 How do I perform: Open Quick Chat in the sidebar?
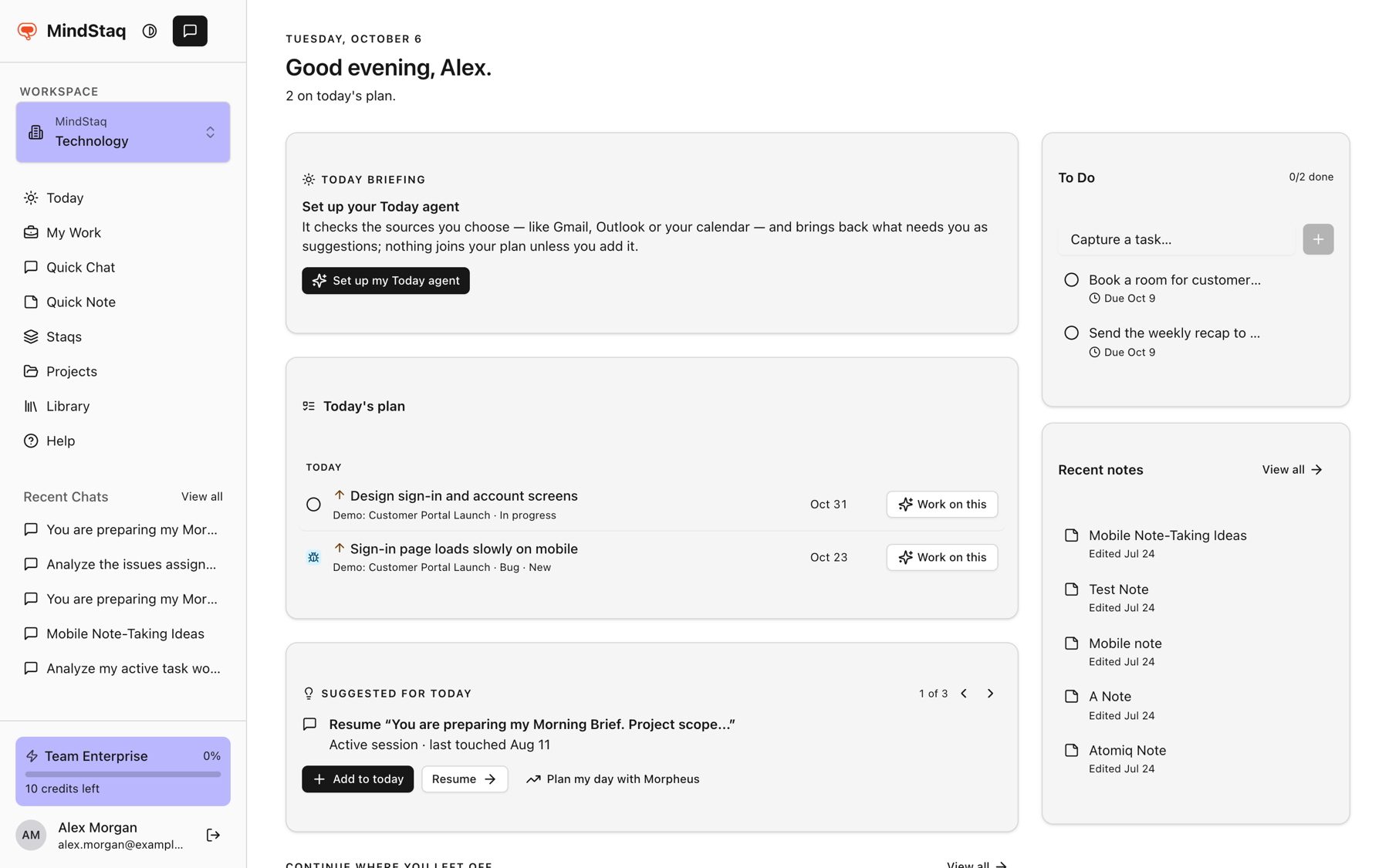pyautogui.click(x=123, y=268)
